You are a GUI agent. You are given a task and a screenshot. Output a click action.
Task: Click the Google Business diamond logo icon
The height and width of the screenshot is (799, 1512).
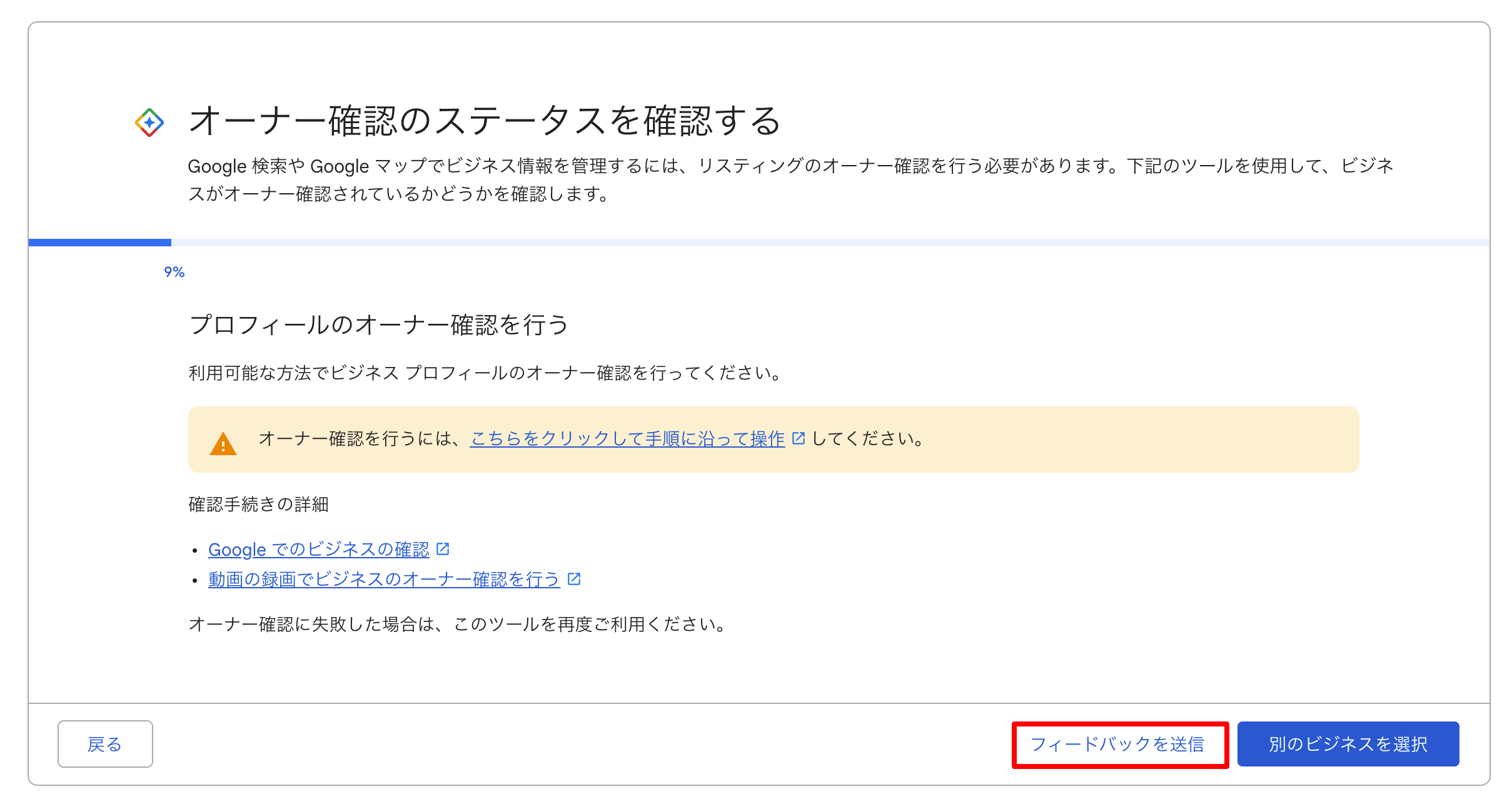149,123
